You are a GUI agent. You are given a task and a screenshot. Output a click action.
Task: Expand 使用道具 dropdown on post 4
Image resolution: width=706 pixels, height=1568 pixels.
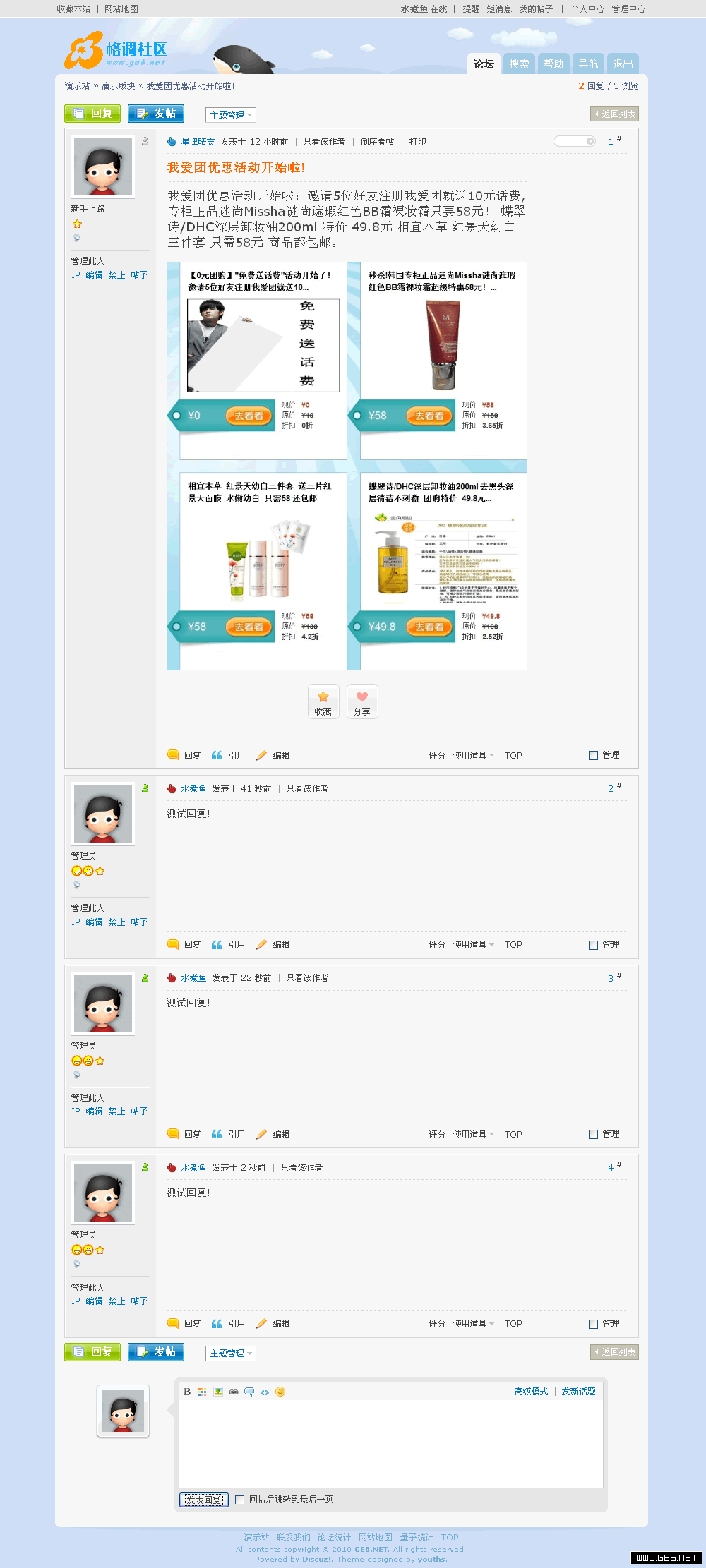(x=474, y=1323)
